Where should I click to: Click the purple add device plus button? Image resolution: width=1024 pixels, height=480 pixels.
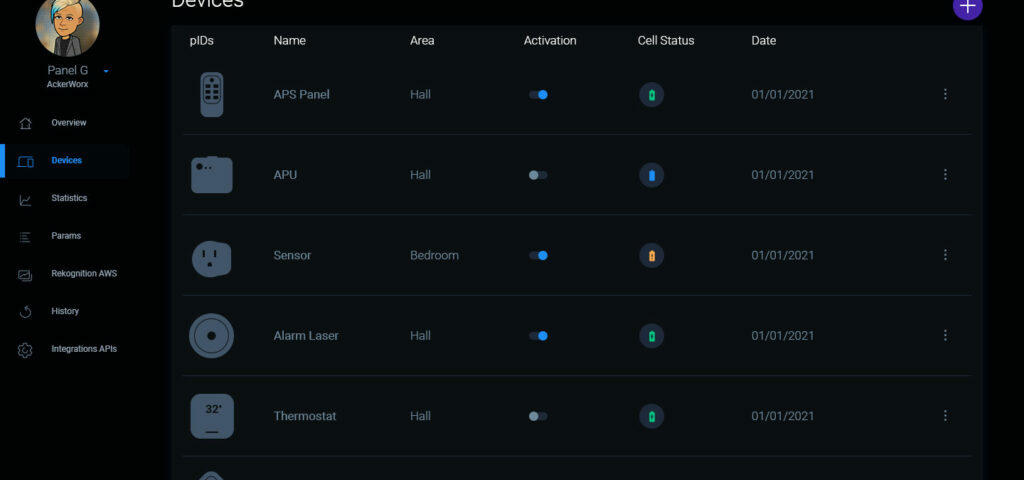click(x=967, y=7)
